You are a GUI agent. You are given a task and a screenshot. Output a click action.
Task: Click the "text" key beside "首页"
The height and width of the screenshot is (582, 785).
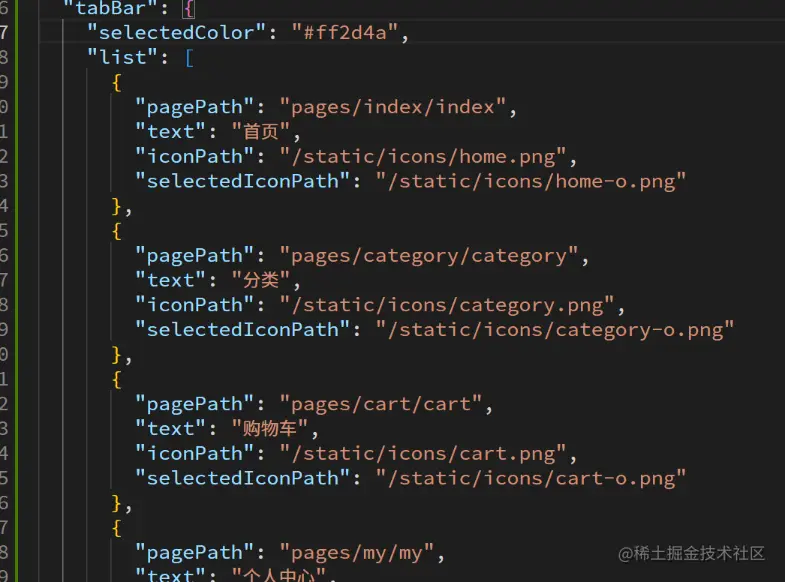click(171, 132)
